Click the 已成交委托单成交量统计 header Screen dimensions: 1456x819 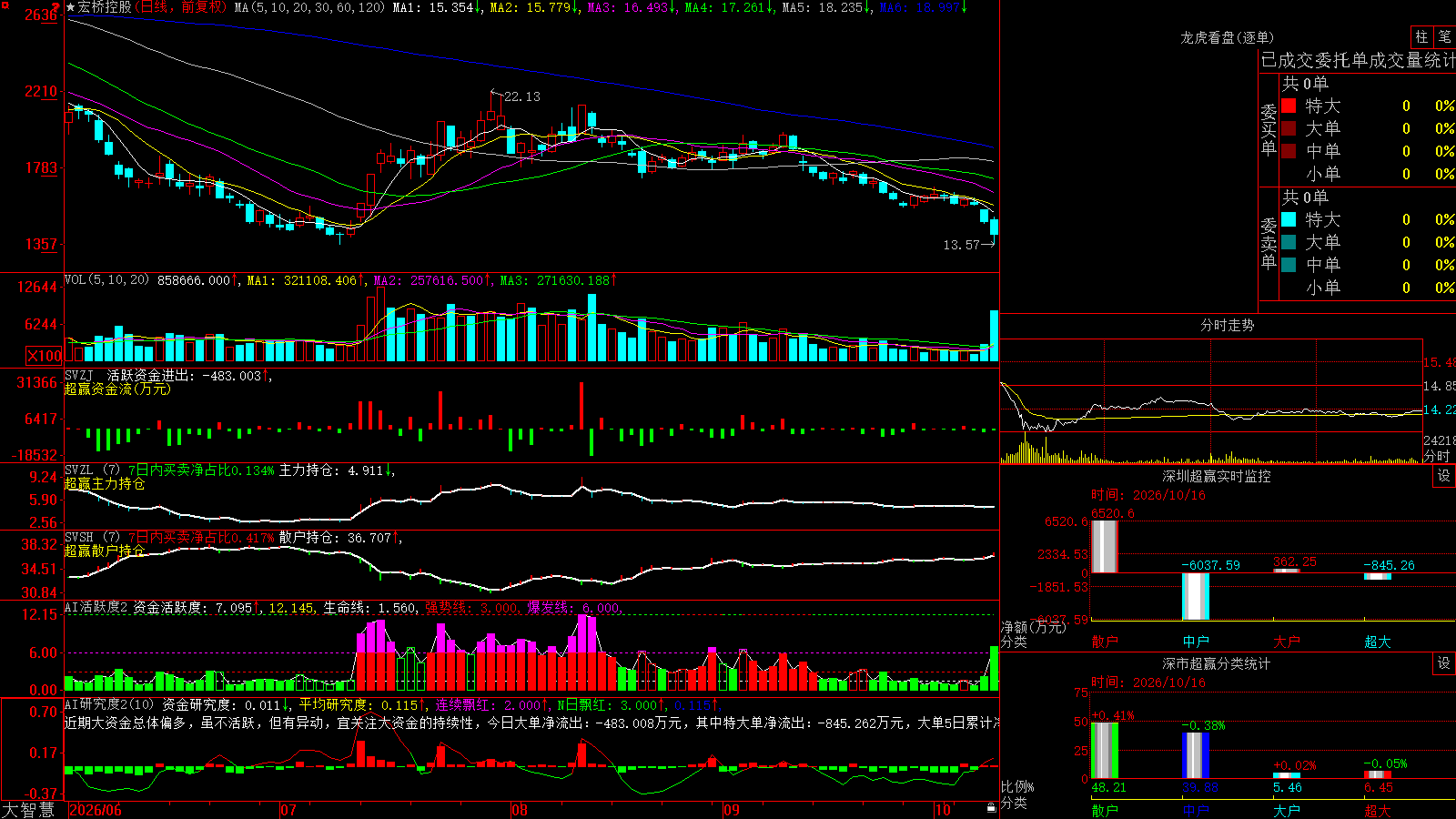coord(1358,60)
